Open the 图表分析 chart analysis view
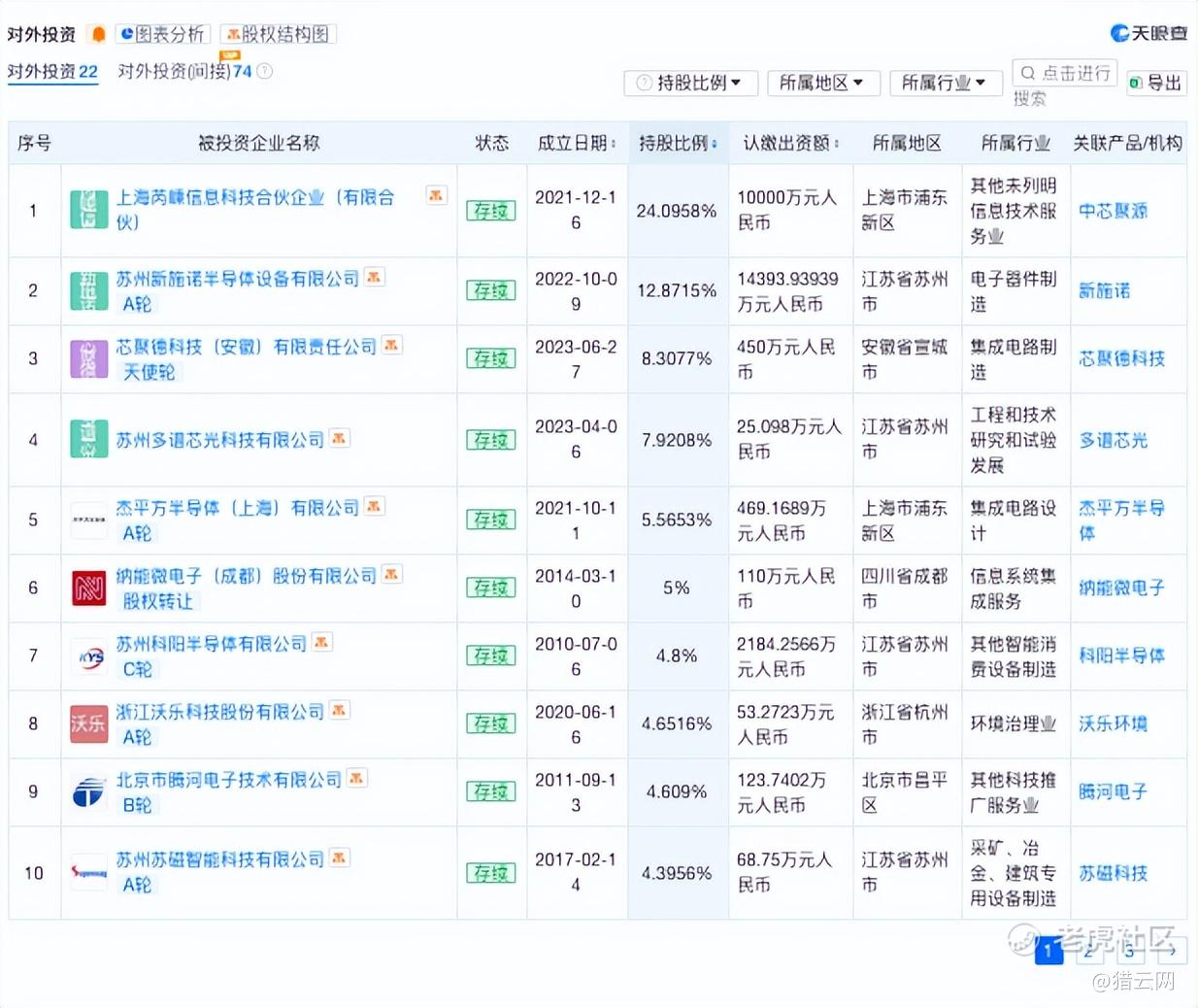This screenshot has height=1008, width=1198. [x=162, y=34]
